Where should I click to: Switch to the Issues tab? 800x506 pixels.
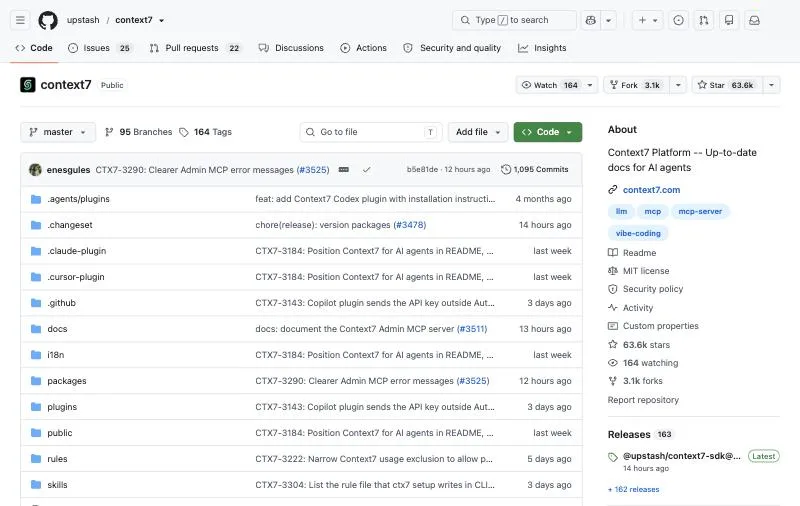101,48
